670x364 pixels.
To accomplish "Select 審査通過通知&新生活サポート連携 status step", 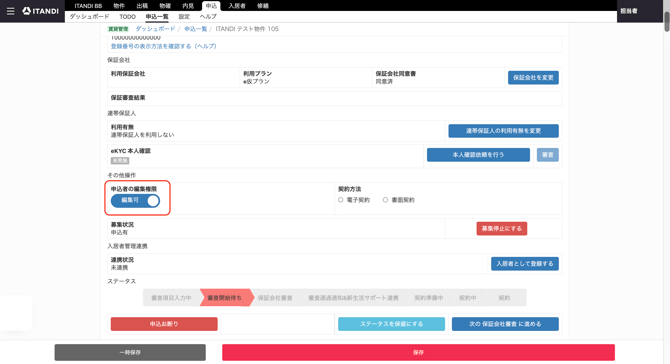I will point(353,298).
